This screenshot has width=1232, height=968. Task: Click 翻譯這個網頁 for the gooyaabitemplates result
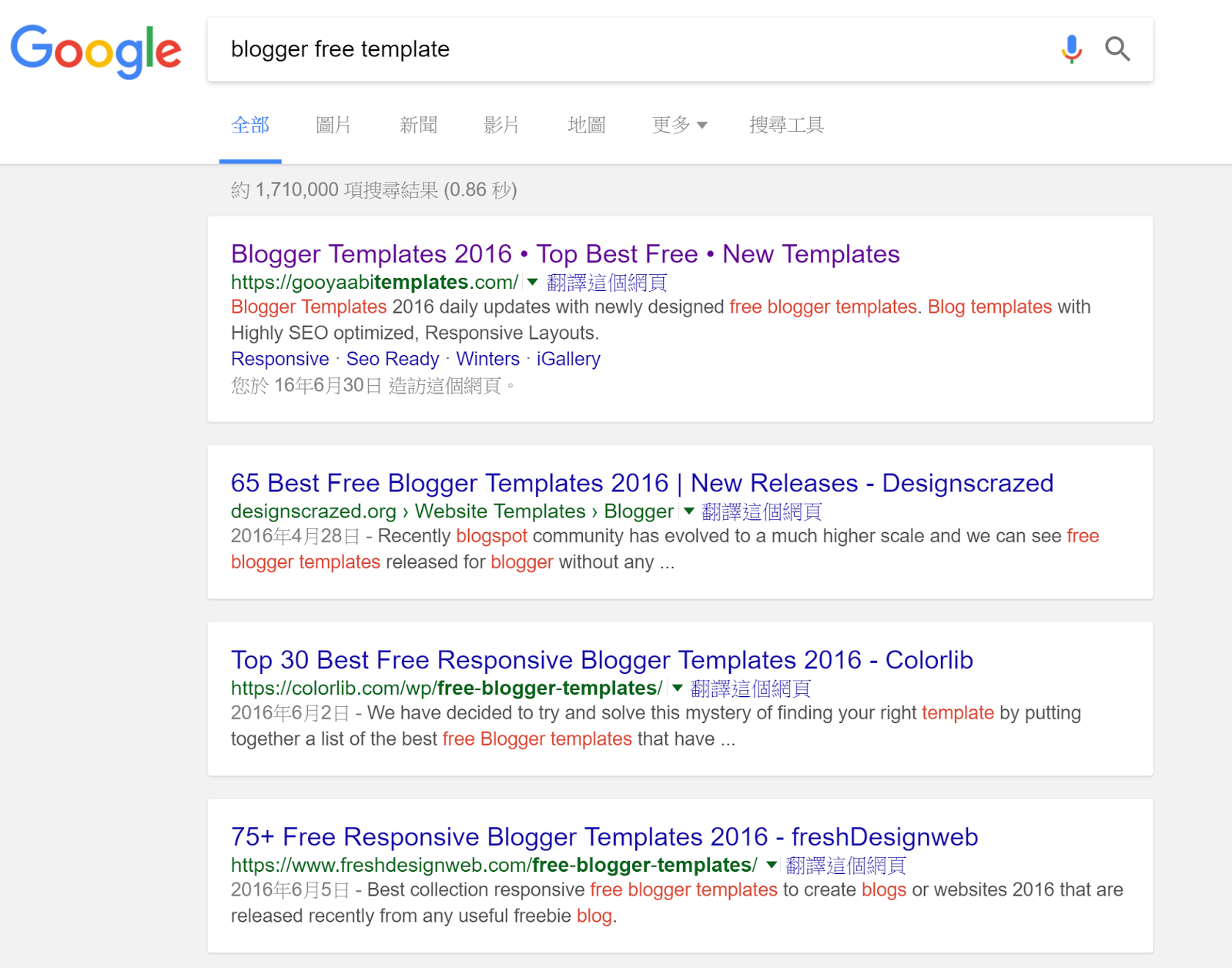click(x=607, y=283)
